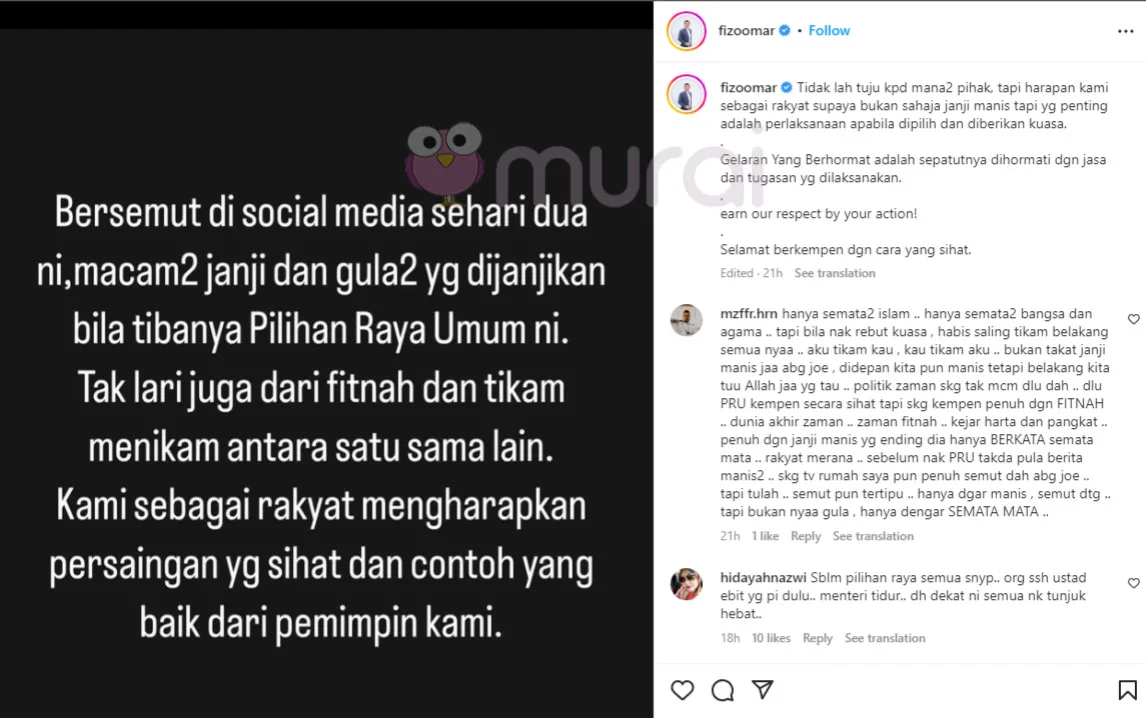This screenshot has width=1146, height=718.
Task: Reply to hidayahnazwi's comment
Action: [817, 638]
